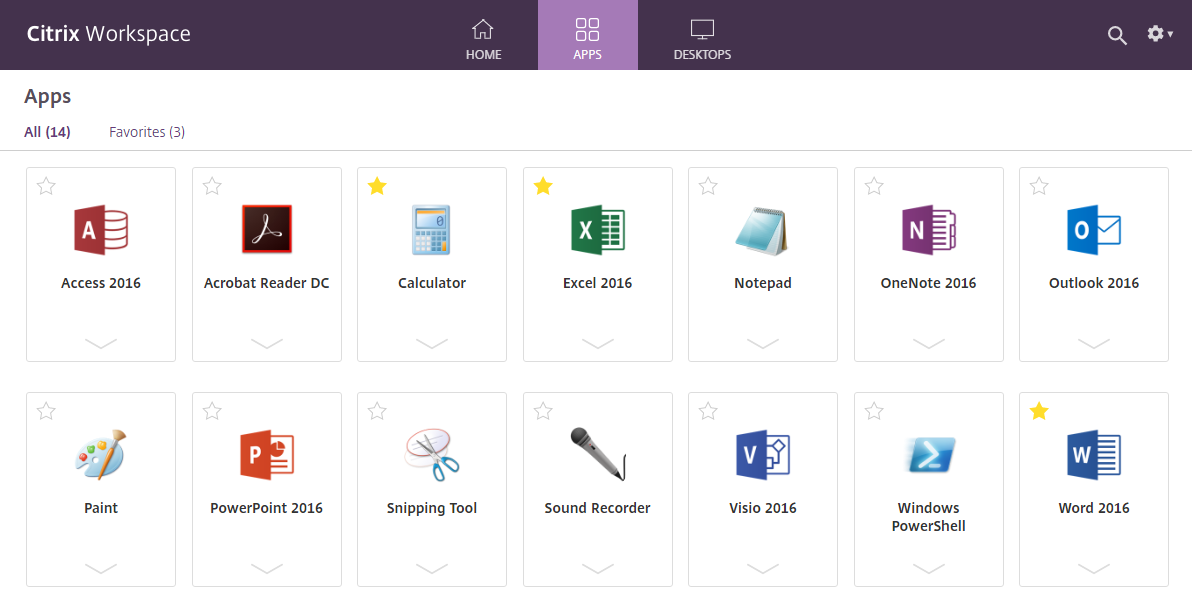Unfavorite Calculator using its yellow star
The width and height of the screenshot is (1192, 609).
(x=377, y=186)
